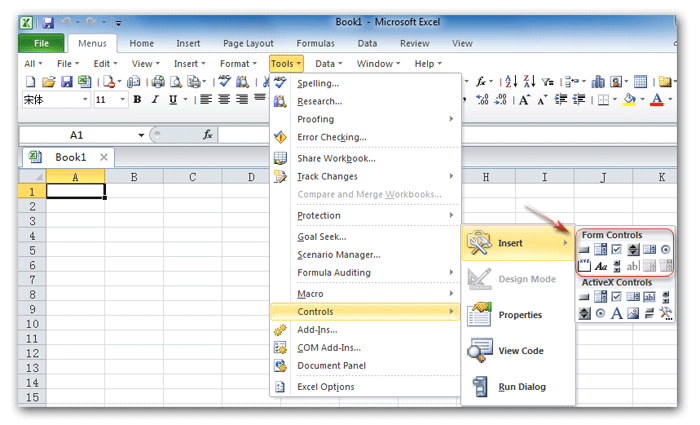
Task: Click the Filter funnel icon
Action: tap(548, 82)
